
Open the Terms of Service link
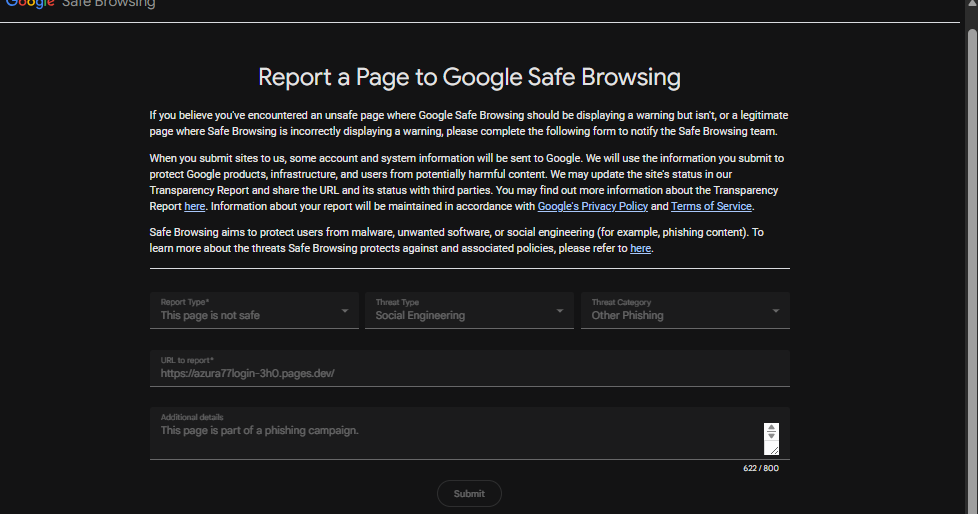pyautogui.click(x=711, y=206)
